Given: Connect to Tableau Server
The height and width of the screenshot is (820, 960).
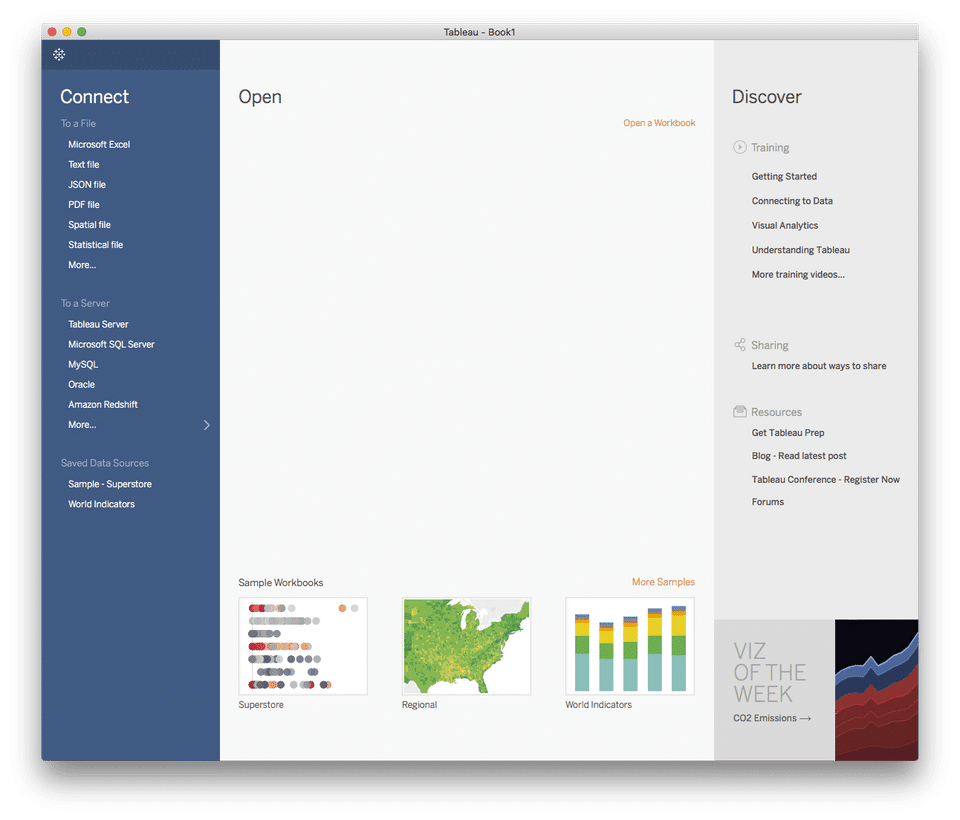Looking at the screenshot, I should click(98, 325).
